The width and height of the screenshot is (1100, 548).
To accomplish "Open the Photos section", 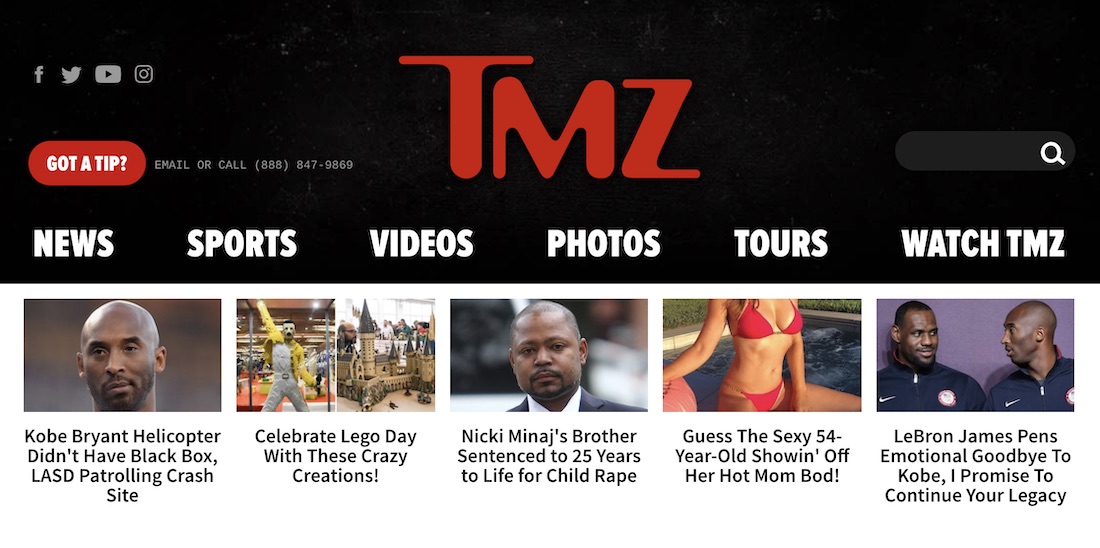I will click(603, 243).
